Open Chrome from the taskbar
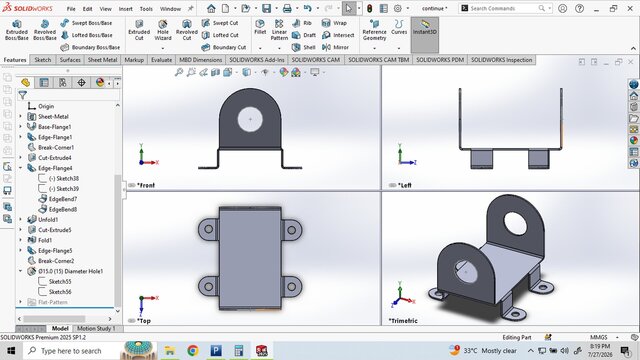Viewport: 640px width, 360px height. coord(193,351)
